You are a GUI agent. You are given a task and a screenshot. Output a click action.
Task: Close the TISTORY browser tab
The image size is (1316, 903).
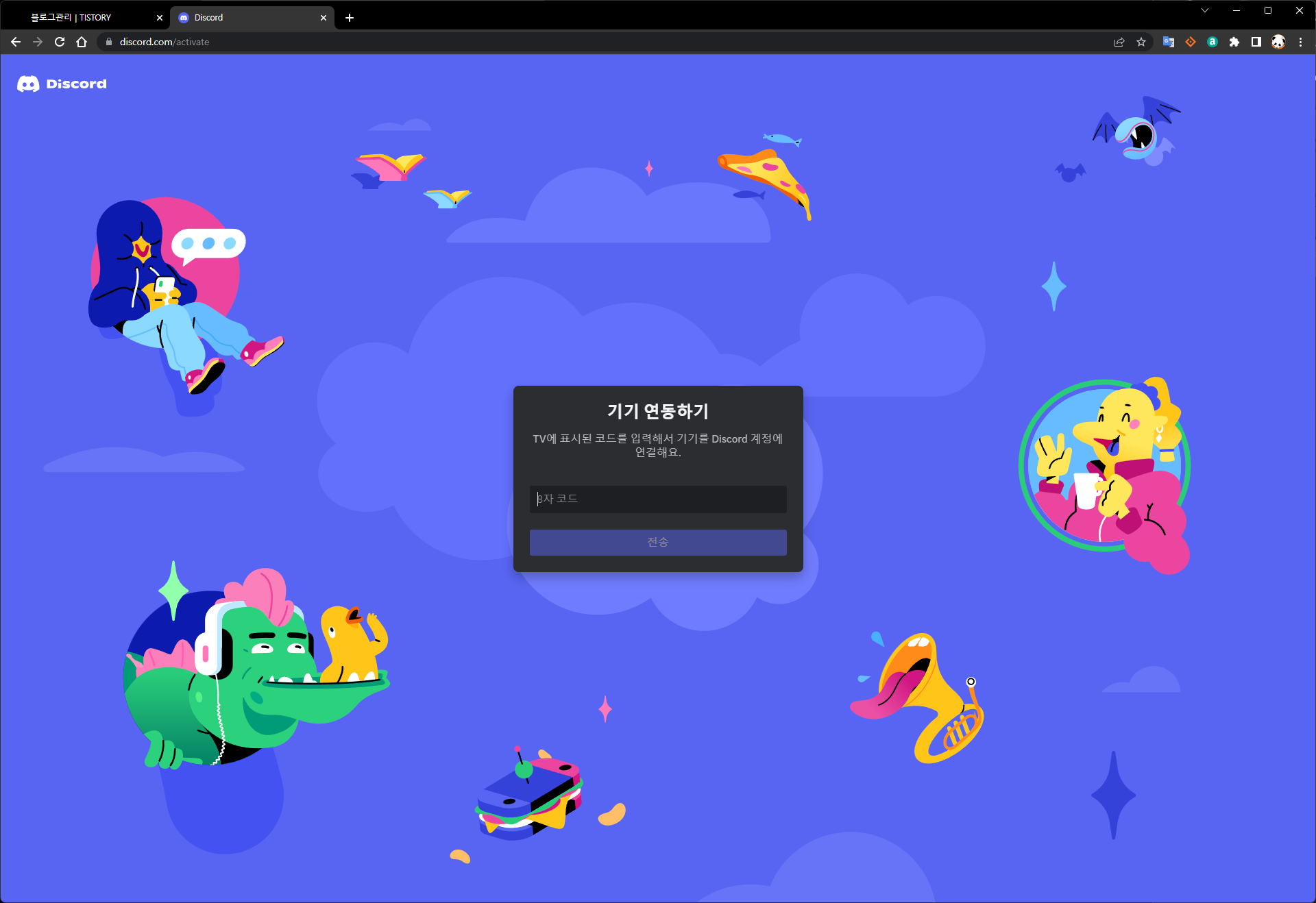tap(160, 18)
